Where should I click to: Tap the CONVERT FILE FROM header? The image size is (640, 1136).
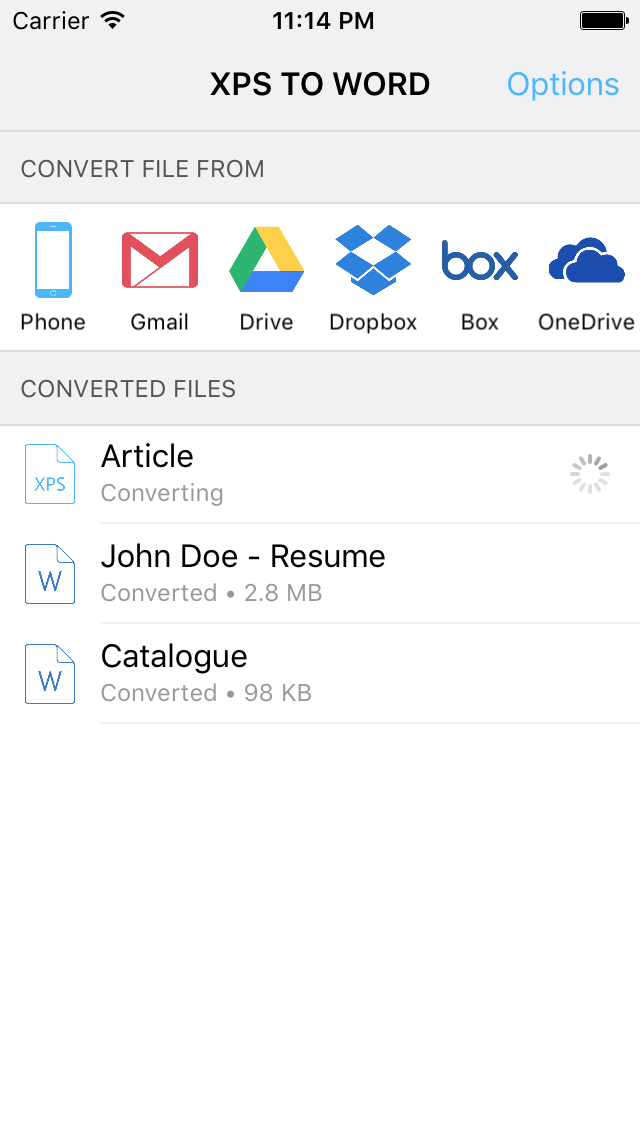point(142,169)
